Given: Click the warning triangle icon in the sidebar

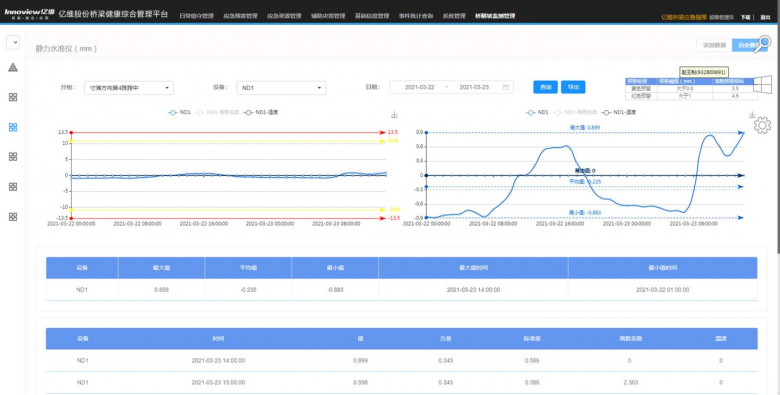Looking at the screenshot, I should tap(13, 67).
